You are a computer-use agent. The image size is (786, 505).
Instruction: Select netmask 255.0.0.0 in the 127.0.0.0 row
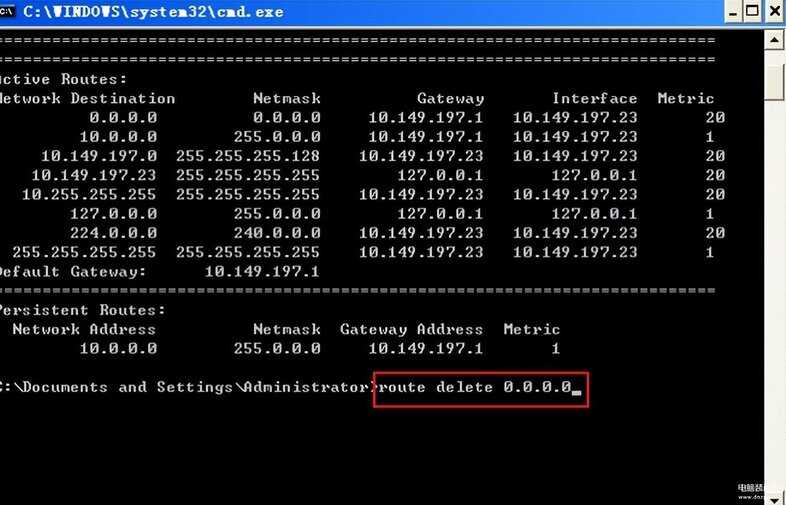[x=277, y=214]
